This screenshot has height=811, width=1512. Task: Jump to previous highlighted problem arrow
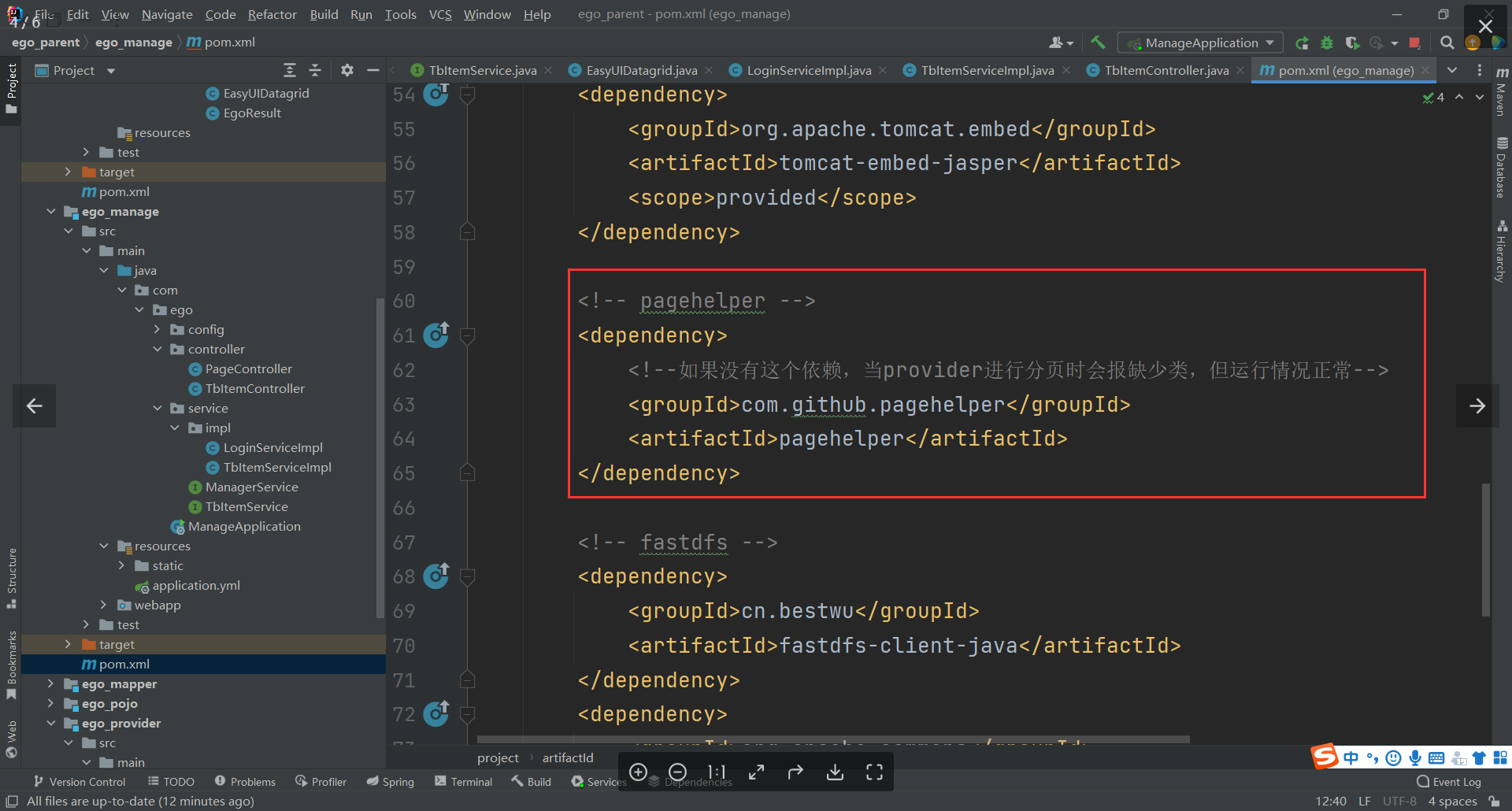[x=1459, y=97]
